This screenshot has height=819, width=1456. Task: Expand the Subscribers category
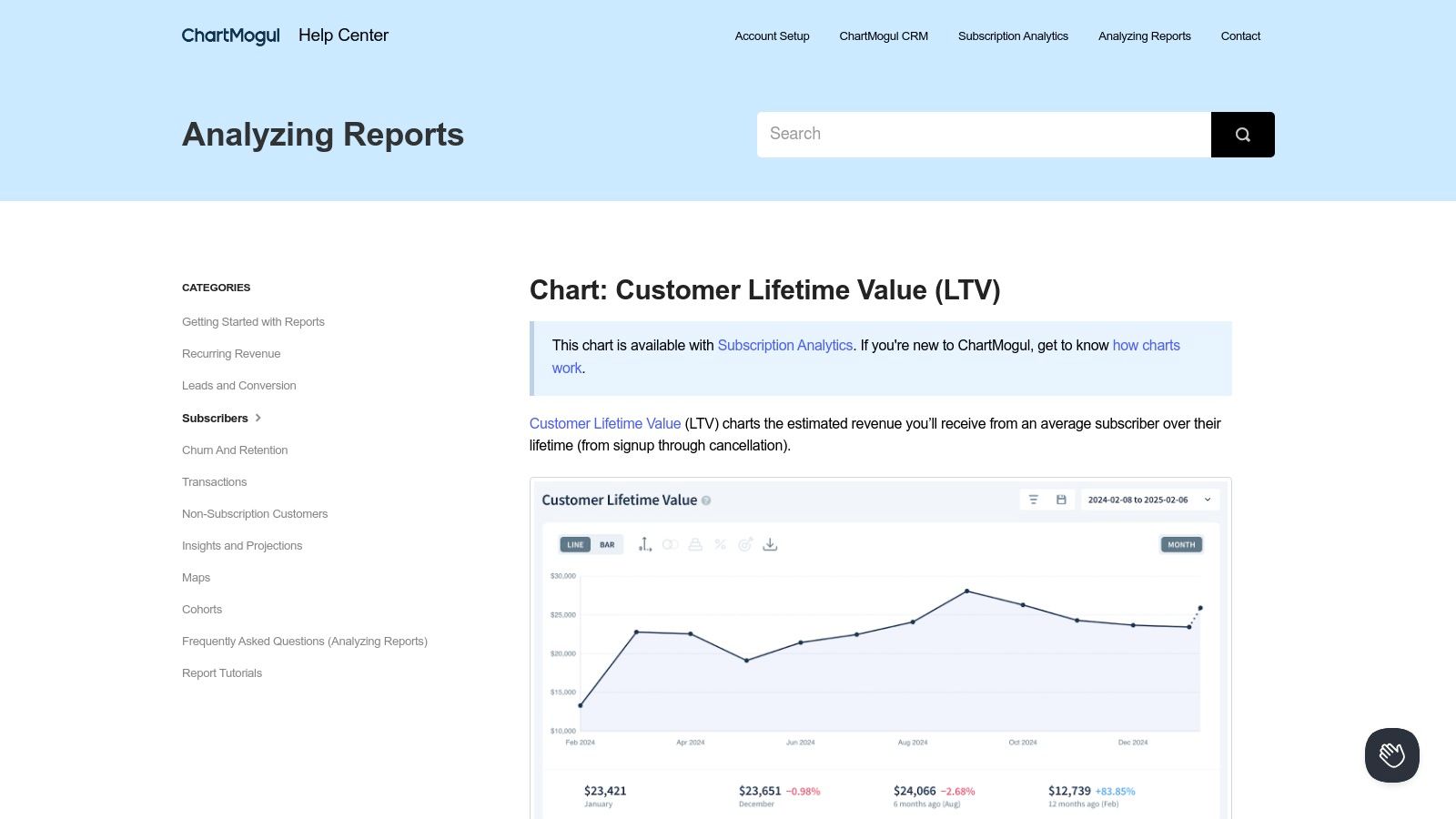215,418
